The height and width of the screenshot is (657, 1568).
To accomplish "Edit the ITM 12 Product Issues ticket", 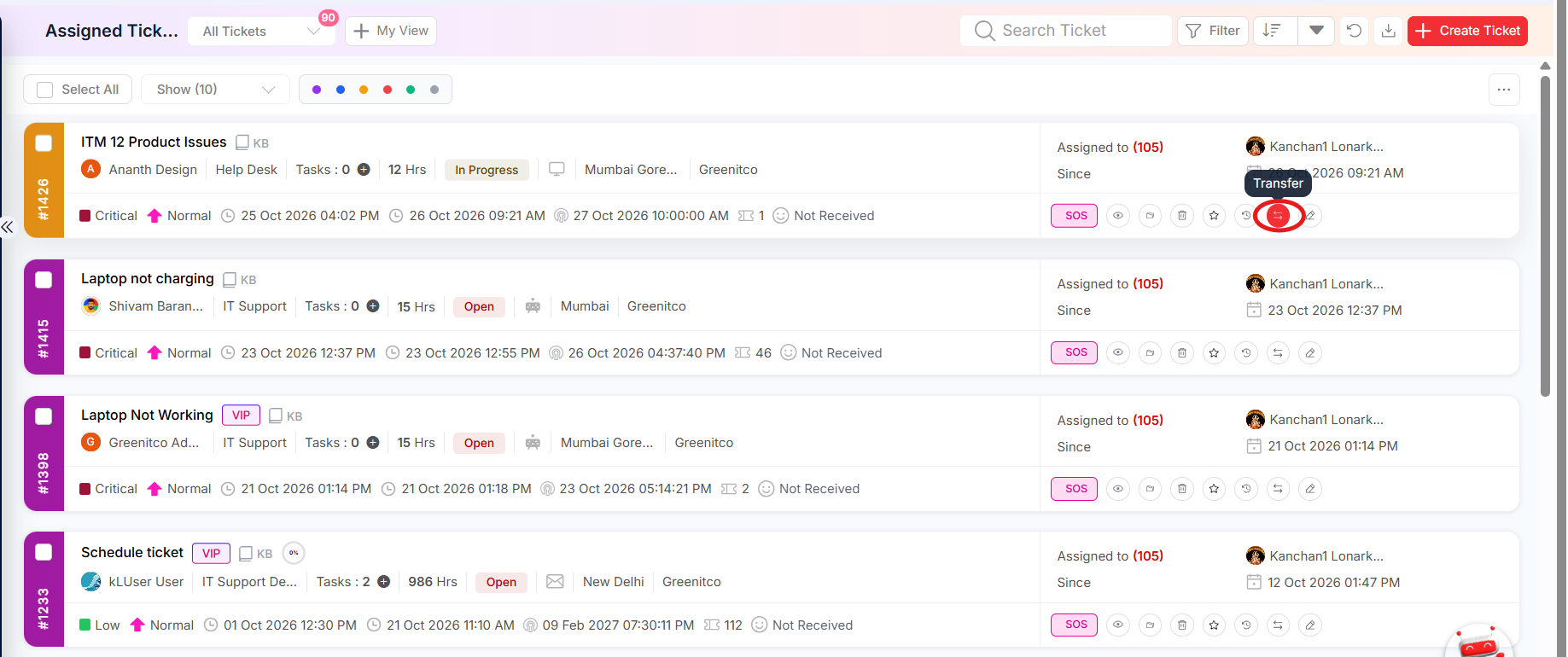I will coord(1311,216).
